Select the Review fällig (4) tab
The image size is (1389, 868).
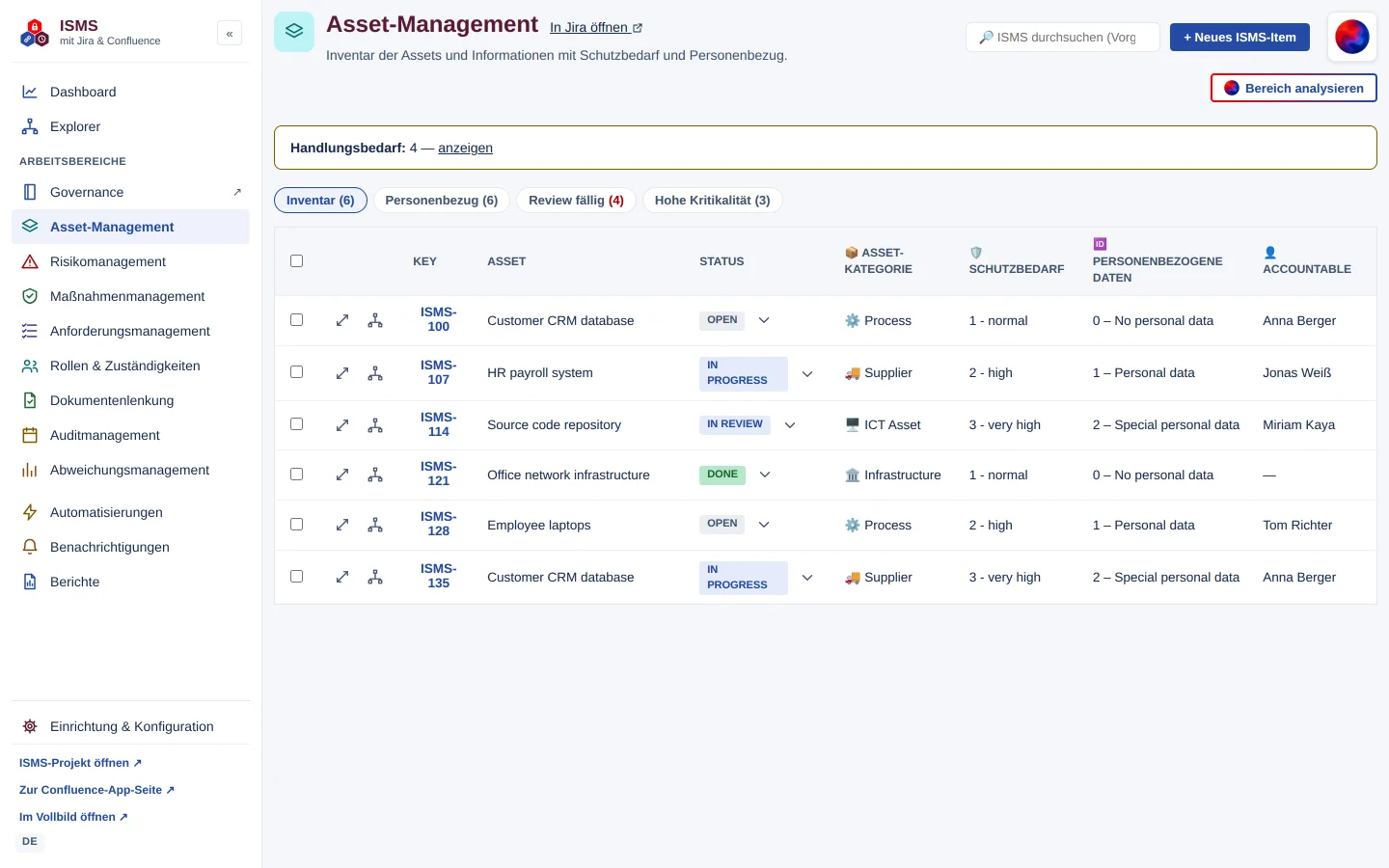pos(577,201)
